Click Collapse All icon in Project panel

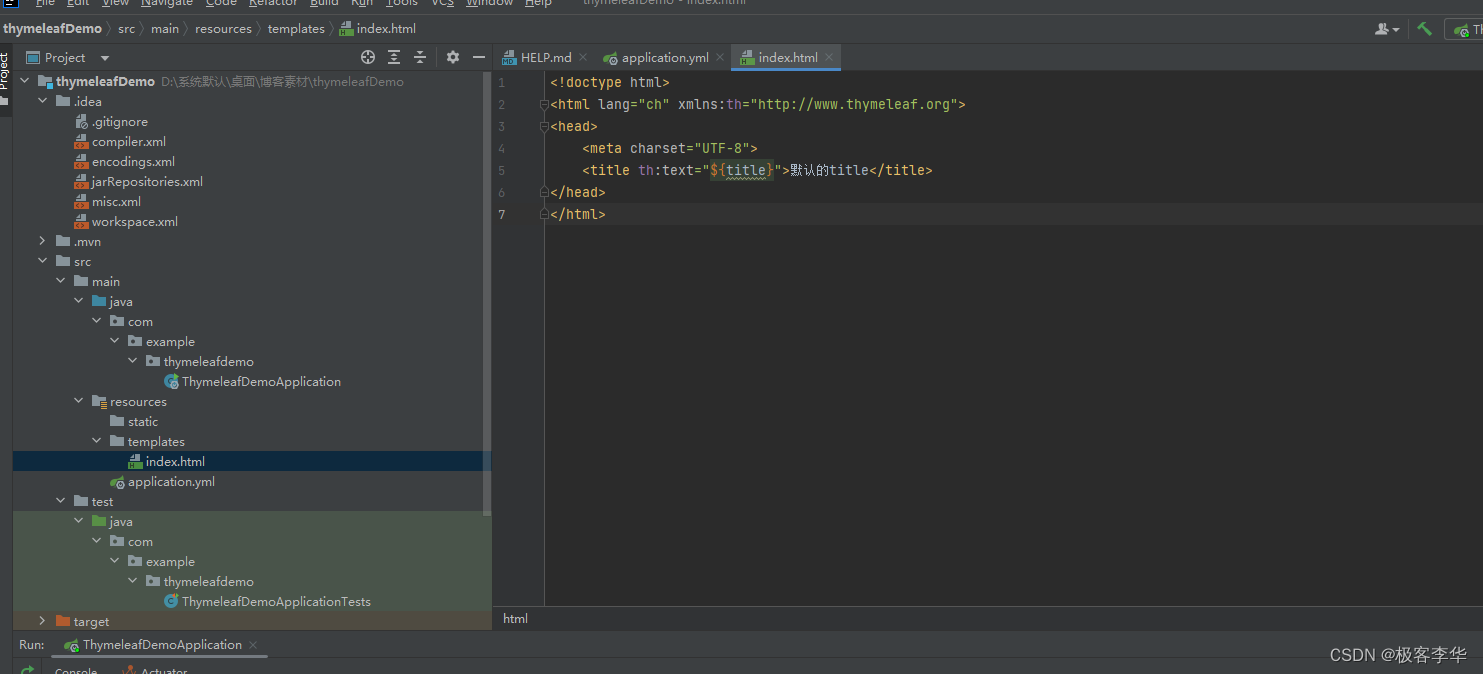coord(420,58)
